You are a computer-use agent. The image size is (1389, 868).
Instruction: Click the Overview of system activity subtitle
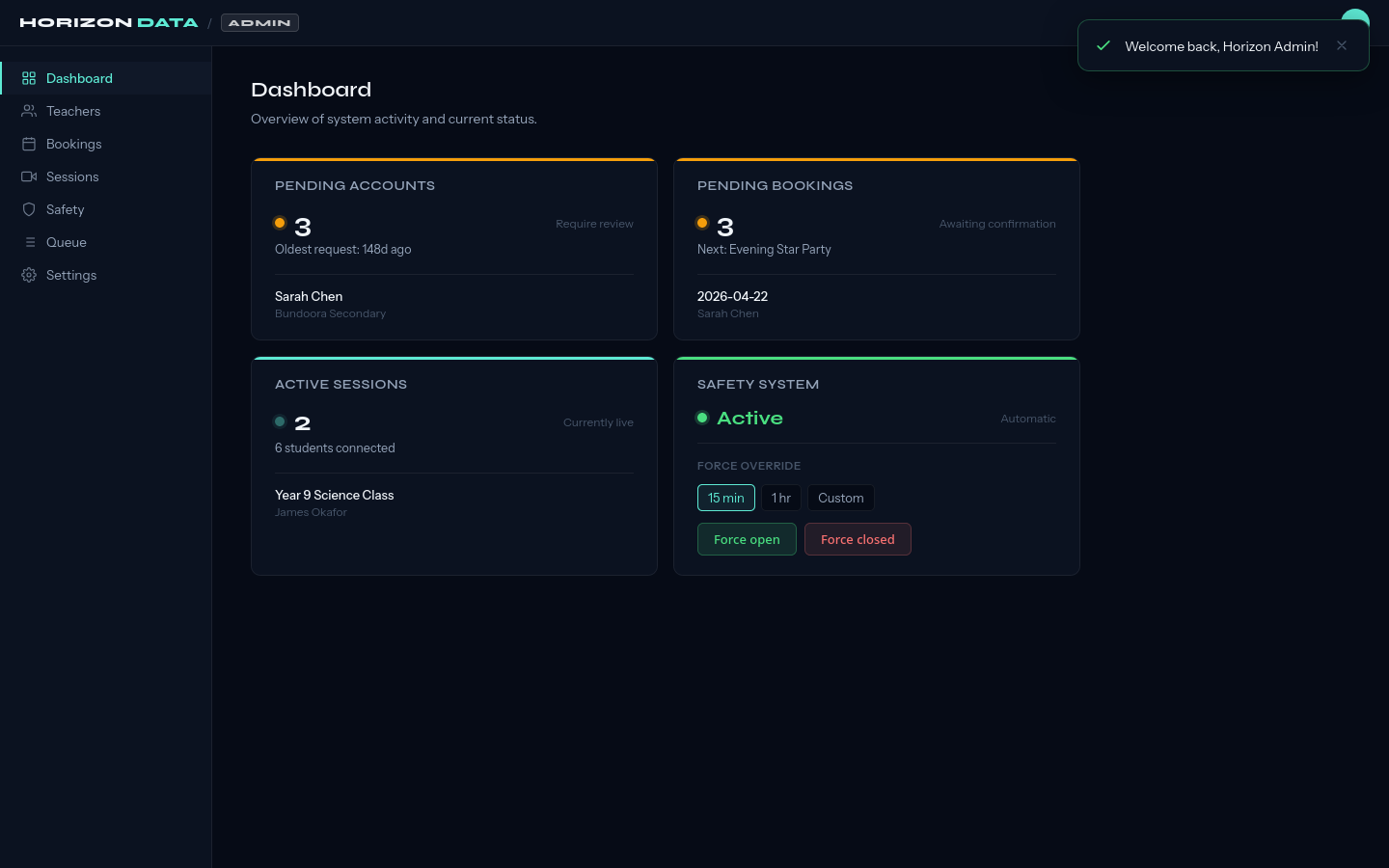click(x=394, y=119)
